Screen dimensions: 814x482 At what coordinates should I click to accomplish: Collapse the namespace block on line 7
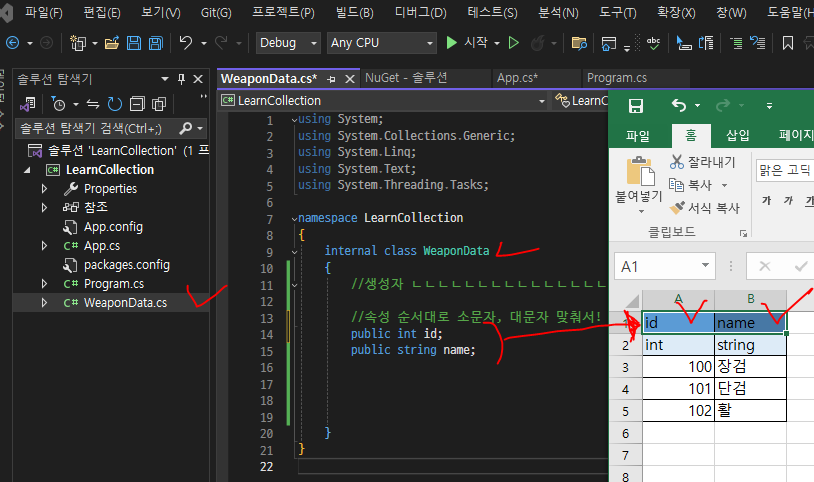point(295,219)
